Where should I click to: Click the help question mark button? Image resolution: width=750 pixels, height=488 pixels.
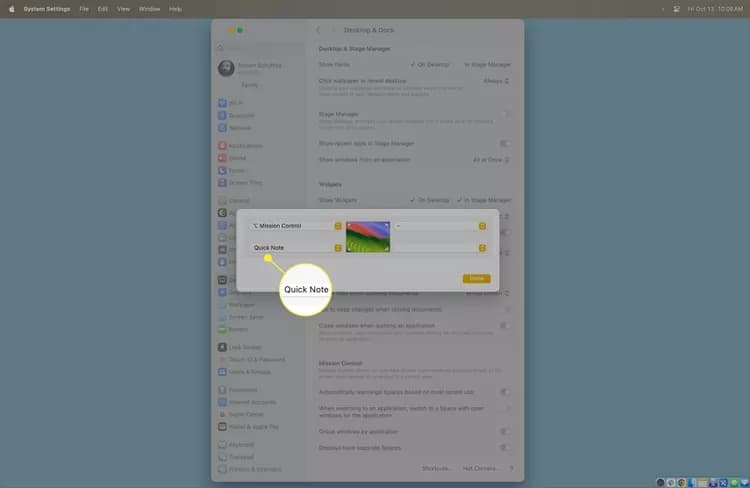click(x=511, y=468)
